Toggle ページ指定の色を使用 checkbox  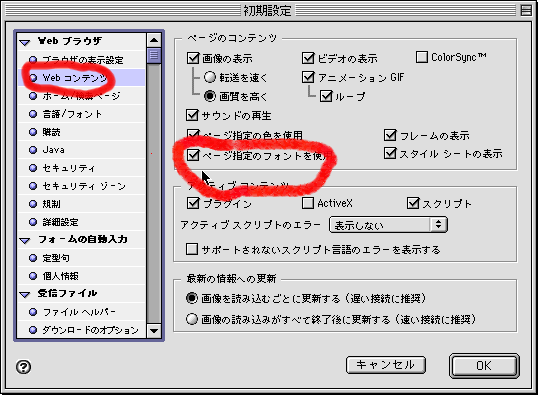pyautogui.click(x=193, y=134)
